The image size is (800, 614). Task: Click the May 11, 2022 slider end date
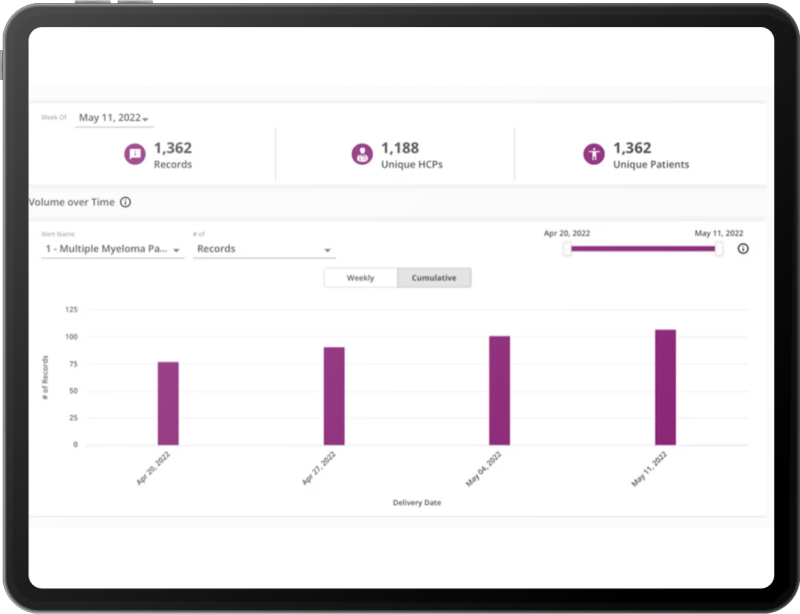pyautogui.click(x=719, y=233)
